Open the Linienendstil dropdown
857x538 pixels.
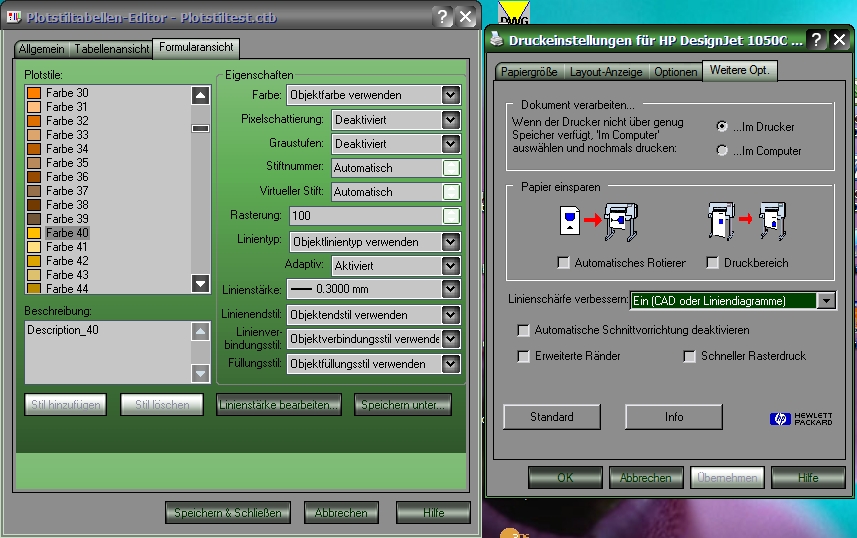pos(450,315)
